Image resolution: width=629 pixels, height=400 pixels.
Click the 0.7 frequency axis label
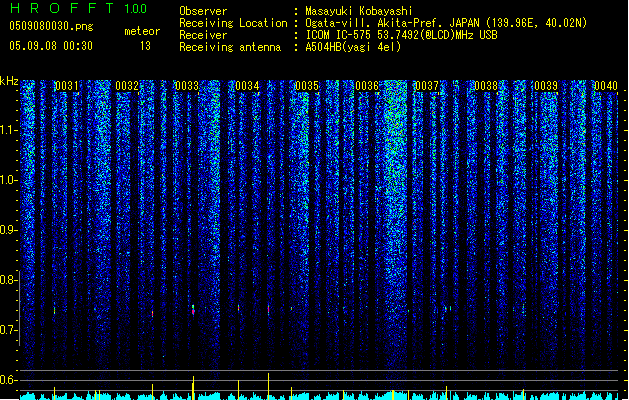(8, 330)
